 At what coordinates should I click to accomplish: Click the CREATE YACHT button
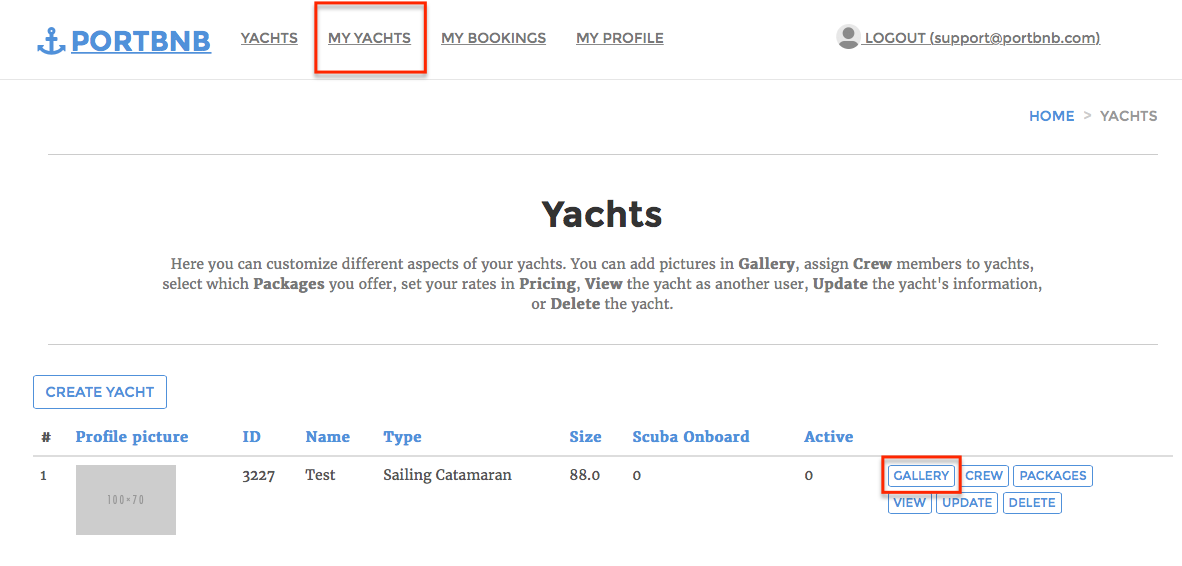(x=100, y=392)
